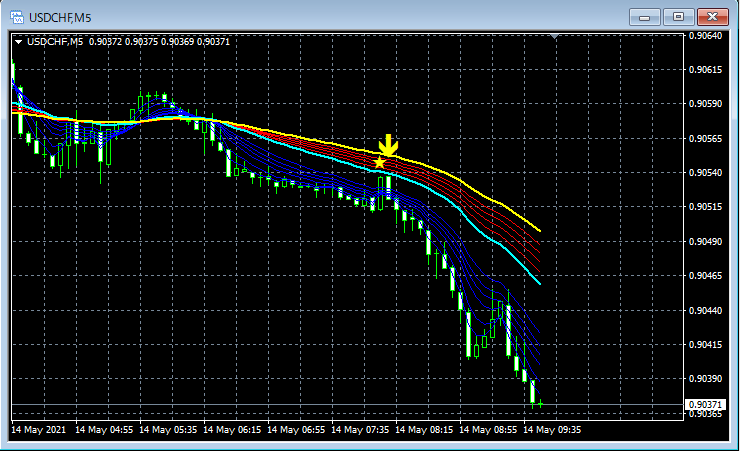Click the 14 May 2021 time label
741x451 pixels.
coord(39,430)
